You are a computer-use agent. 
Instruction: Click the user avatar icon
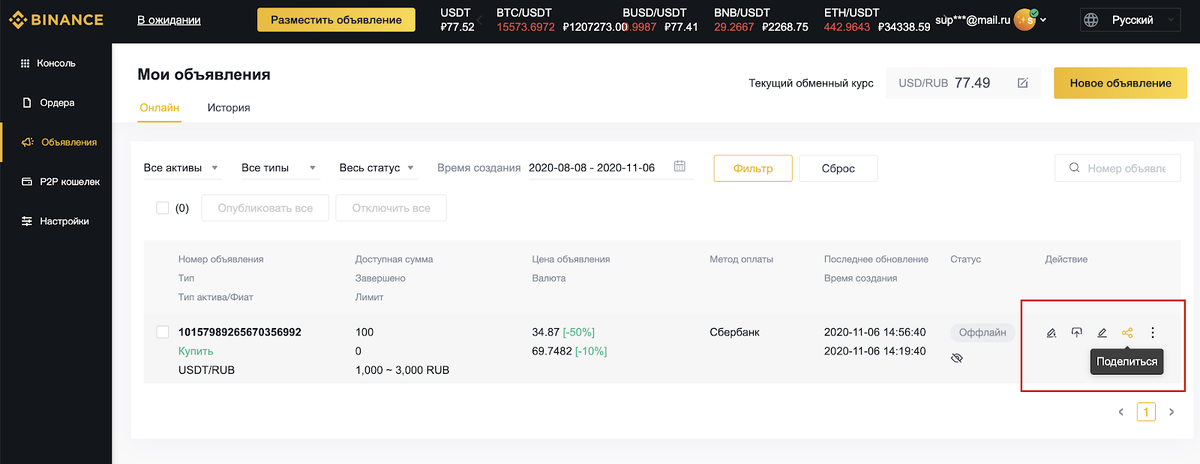1024,19
